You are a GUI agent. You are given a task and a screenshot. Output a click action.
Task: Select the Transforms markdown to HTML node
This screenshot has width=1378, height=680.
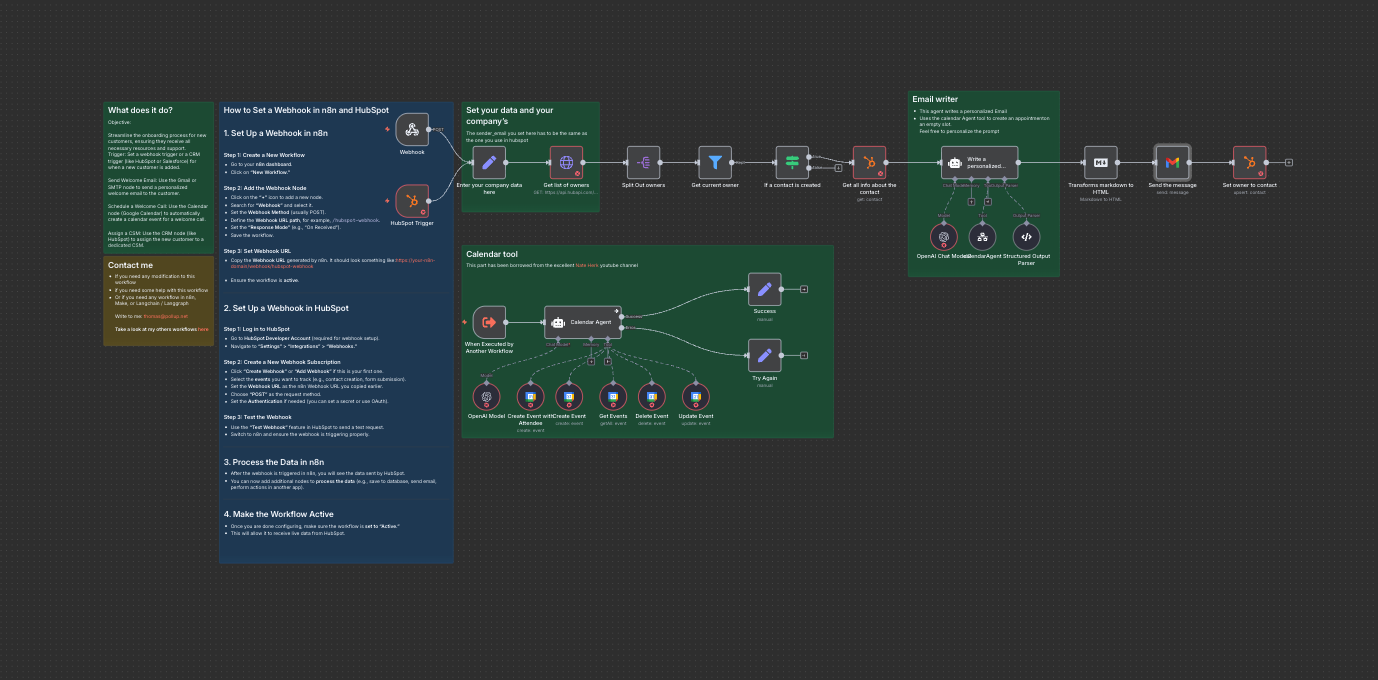1100,162
